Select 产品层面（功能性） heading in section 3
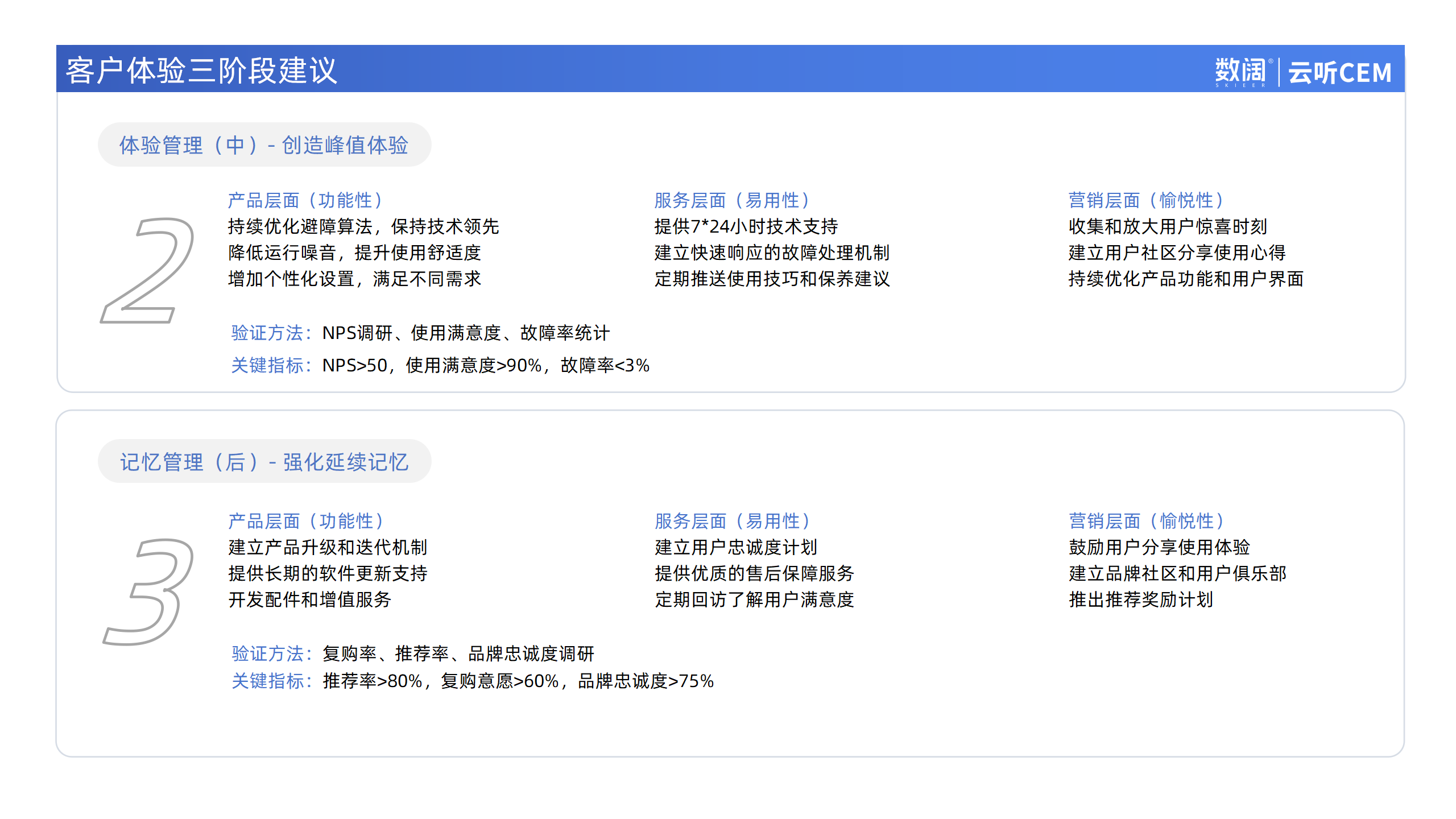Image resolution: width=1456 pixels, height=819 pixels. tap(307, 521)
